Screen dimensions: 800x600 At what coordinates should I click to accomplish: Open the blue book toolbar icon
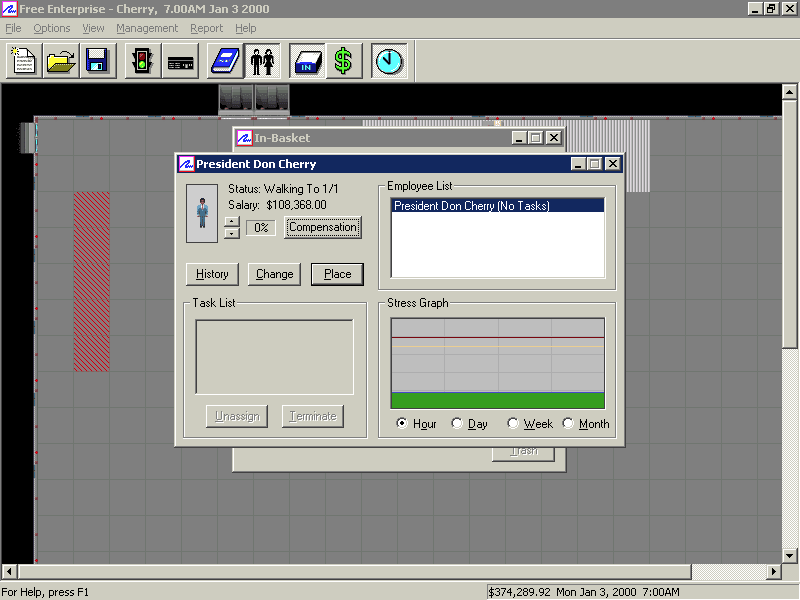pyautogui.click(x=225, y=61)
